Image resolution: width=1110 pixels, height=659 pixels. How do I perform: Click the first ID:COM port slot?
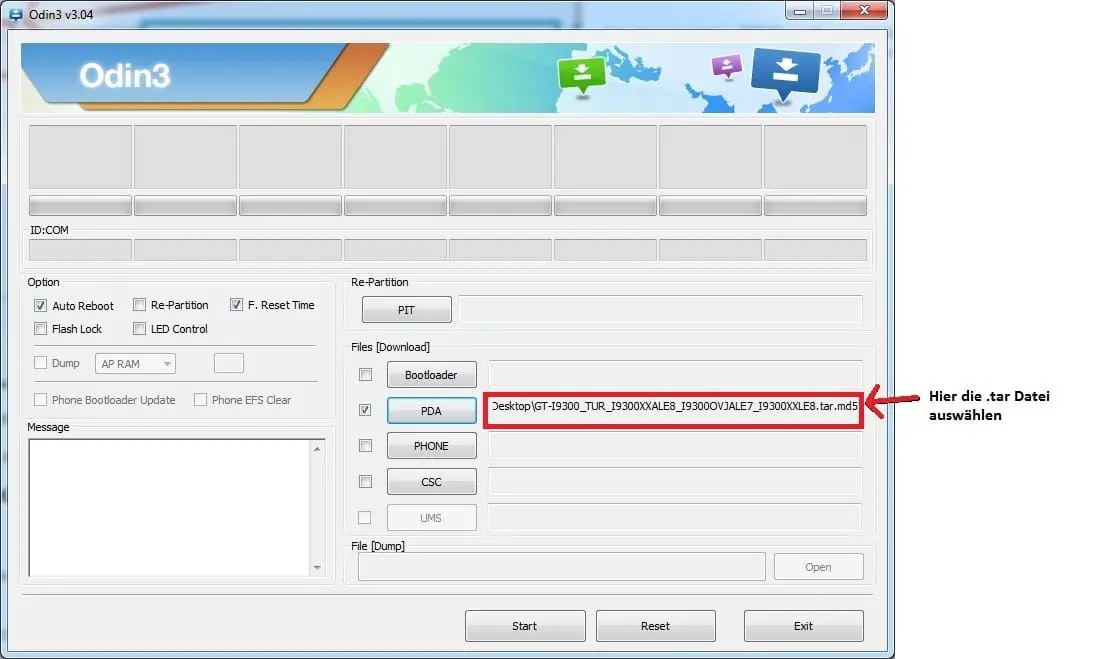80,250
